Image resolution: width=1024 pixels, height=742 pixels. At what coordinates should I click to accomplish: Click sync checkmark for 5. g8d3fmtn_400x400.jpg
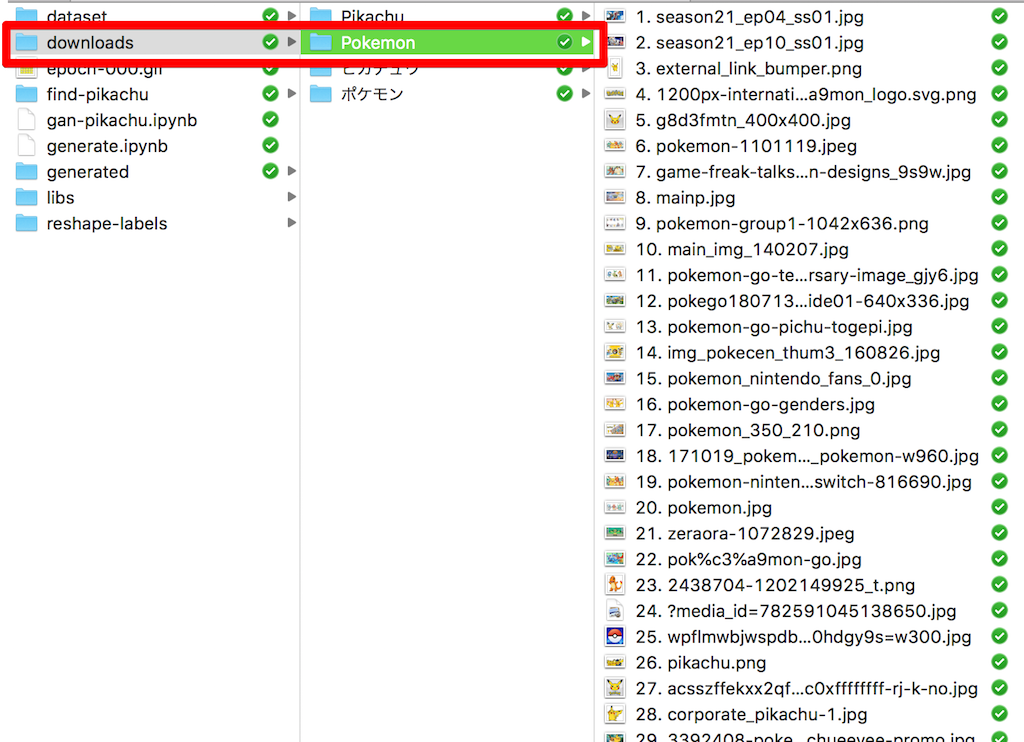click(999, 120)
